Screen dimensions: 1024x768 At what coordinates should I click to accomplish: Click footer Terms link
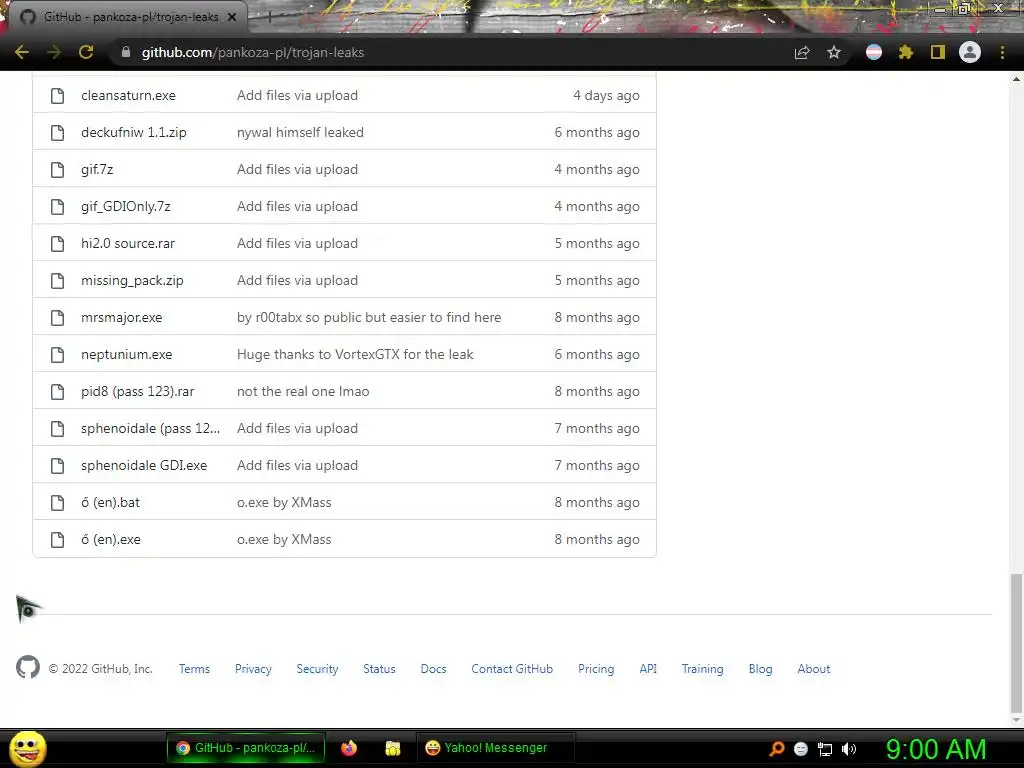pyautogui.click(x=195, y=669)
